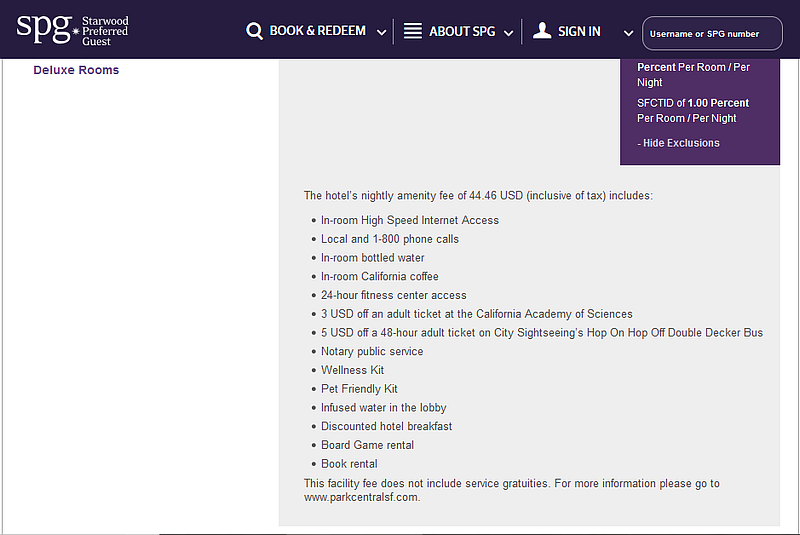Click 'In-room bottled water' item
The image size is (800, 535).
pyautogui.click(x=372, y=258)
